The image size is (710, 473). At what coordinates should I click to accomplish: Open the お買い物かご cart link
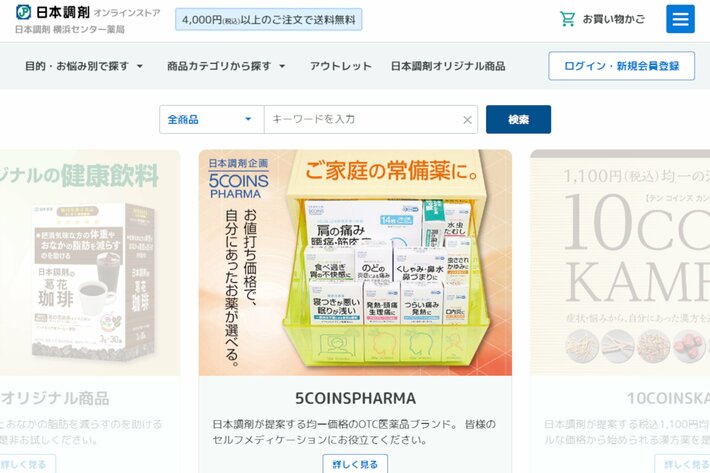tap(602, 19)
